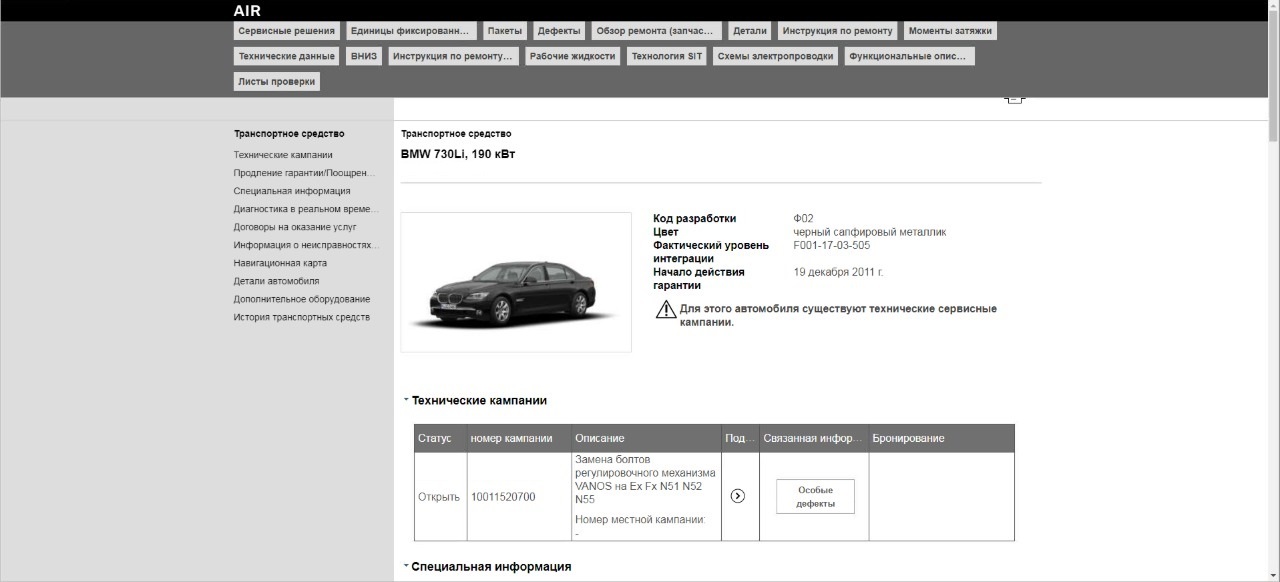Image resolution: width=1280 pixels, height=582 pixels.
Task: Click the AIR logo title
Action: click(247, 11)
